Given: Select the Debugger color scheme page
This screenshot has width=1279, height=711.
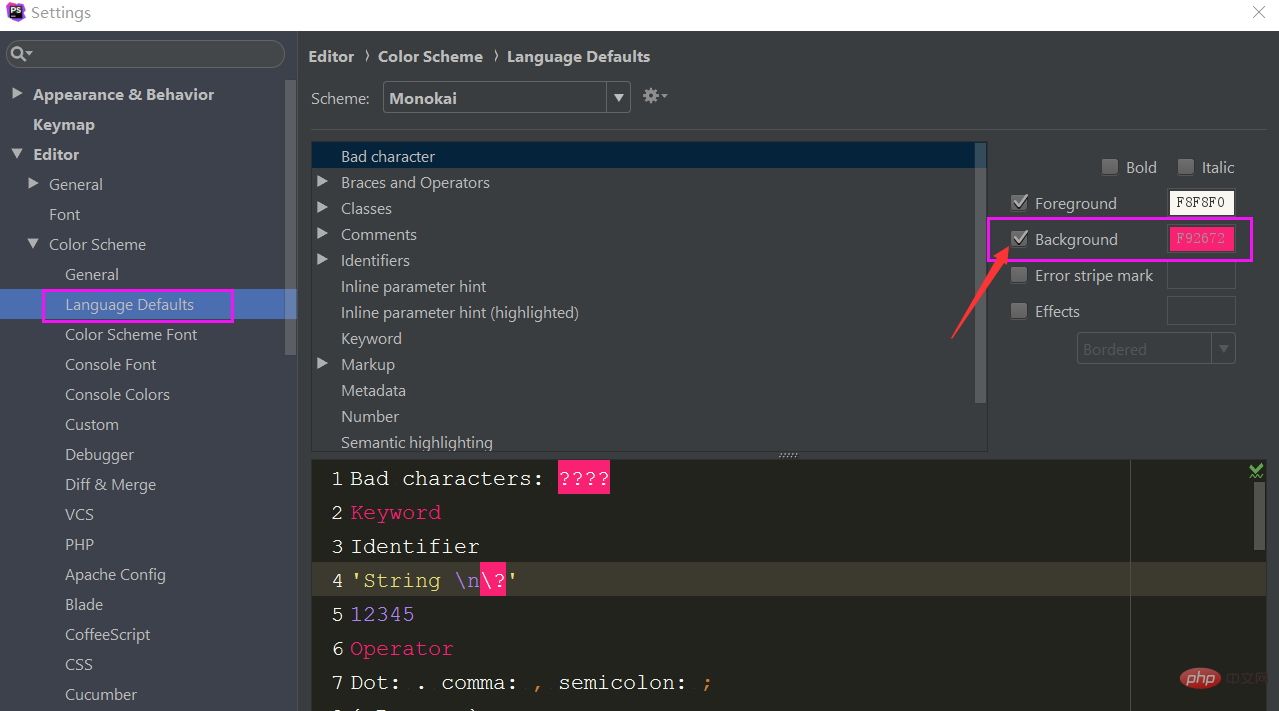Looking at the screenshot, I should click(100, 454).
